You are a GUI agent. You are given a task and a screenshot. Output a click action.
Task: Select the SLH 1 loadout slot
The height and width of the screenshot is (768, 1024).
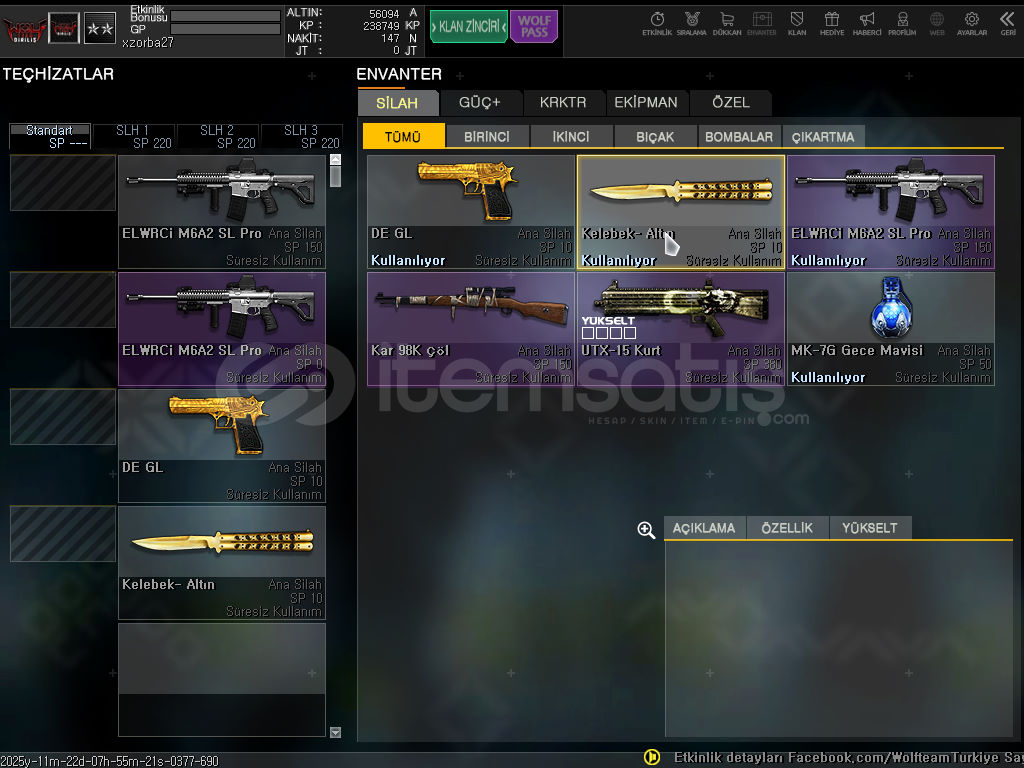134,136
